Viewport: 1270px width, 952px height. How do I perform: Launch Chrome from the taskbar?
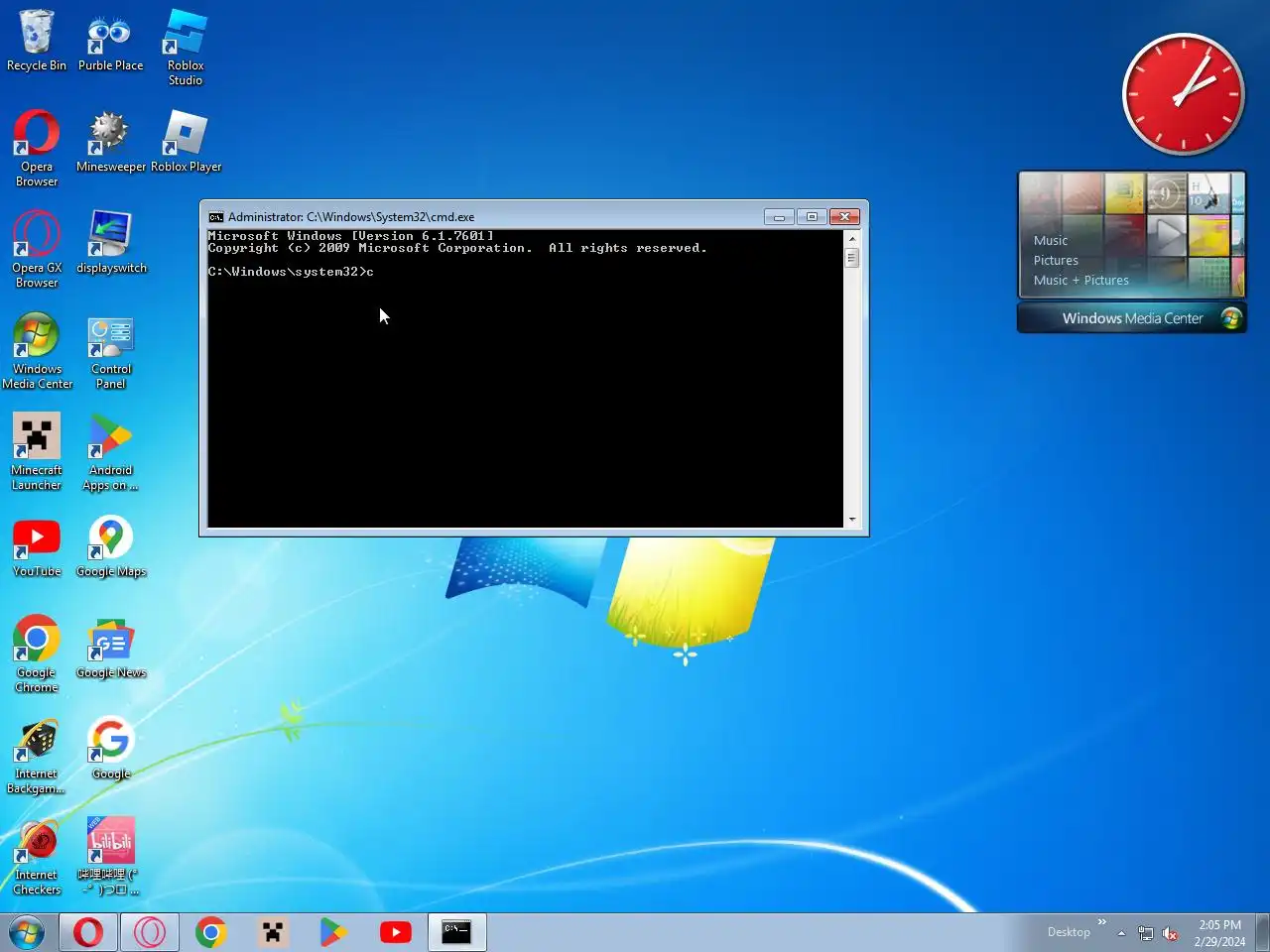[210, 932]
